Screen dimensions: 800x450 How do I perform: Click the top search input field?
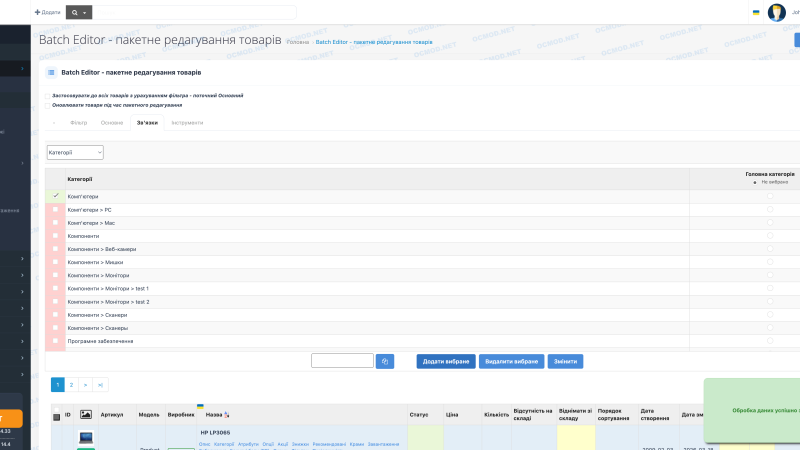pyautogui.click(x=194, y=12)
